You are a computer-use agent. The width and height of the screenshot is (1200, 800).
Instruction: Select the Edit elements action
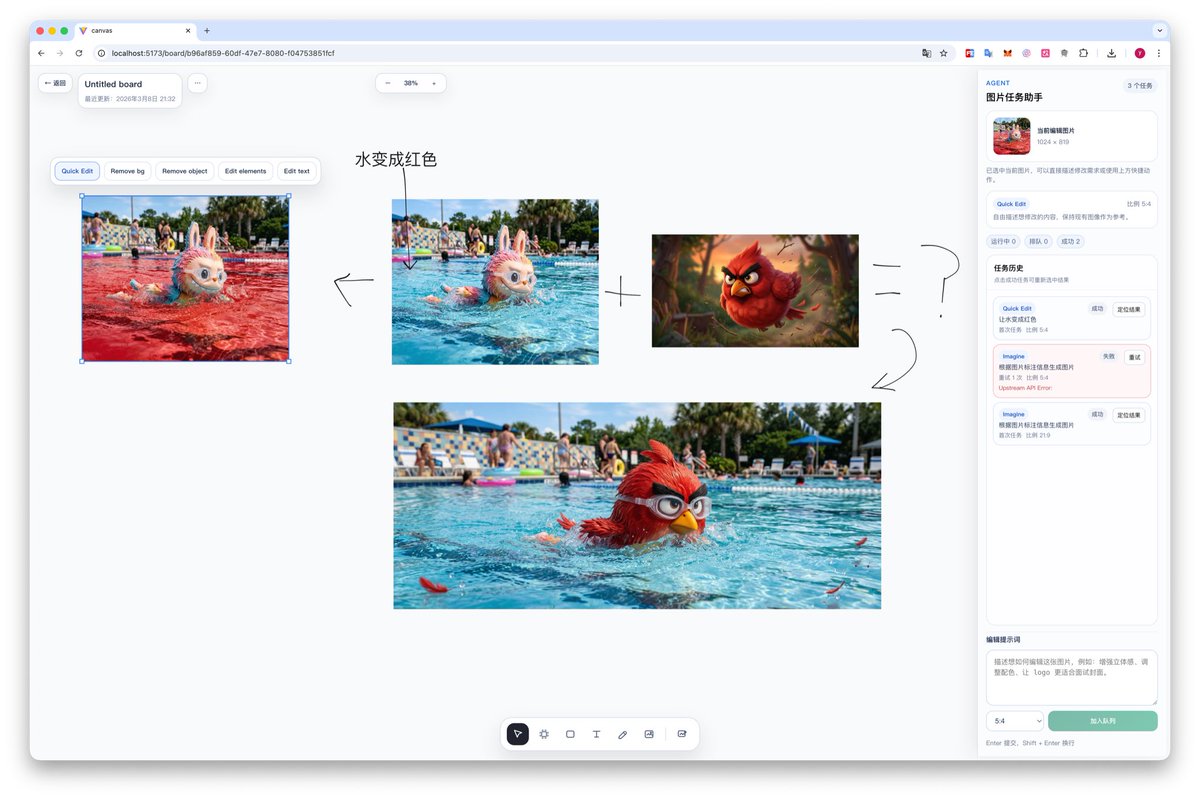(245, 171)
